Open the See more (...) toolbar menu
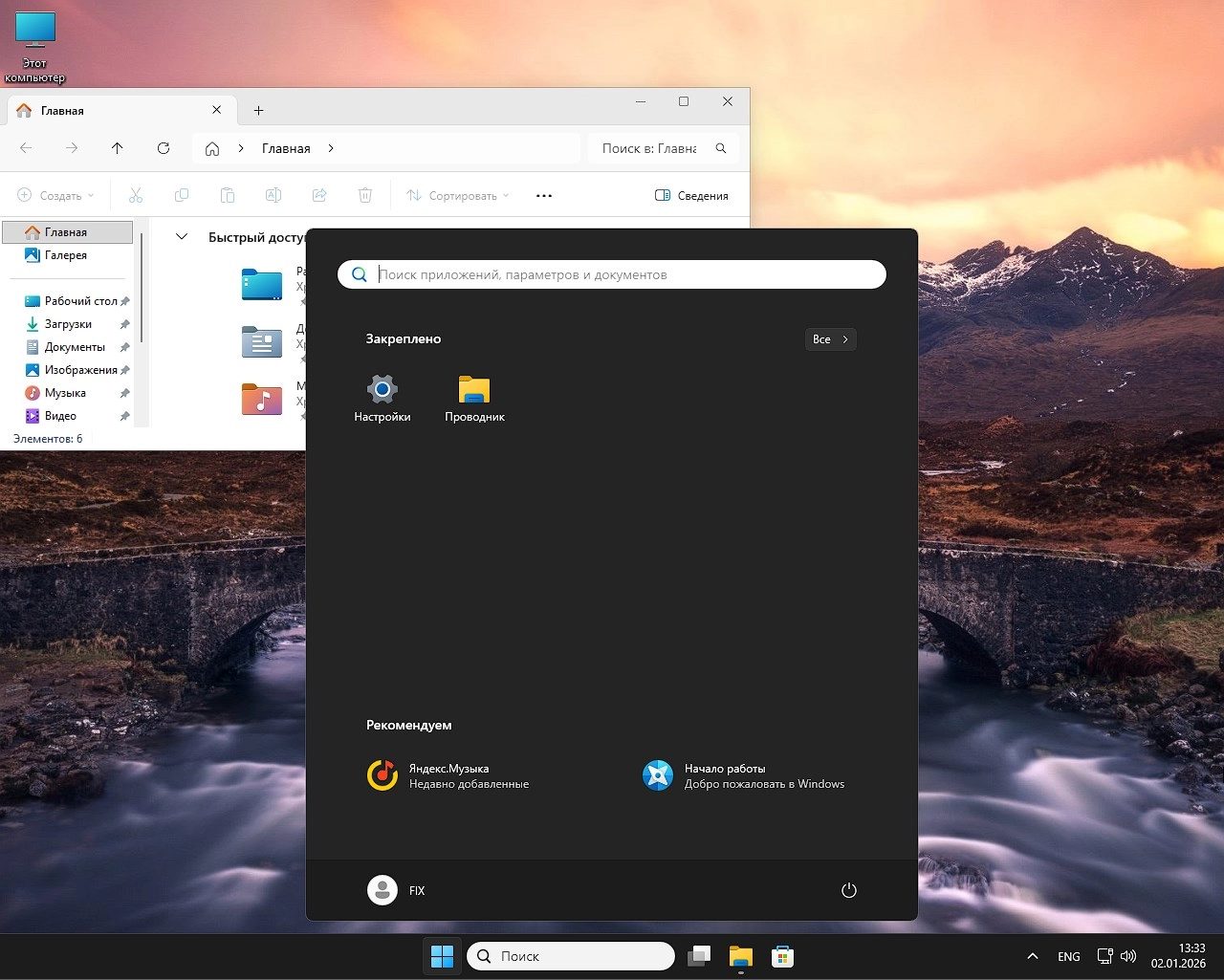Screen dimensions: 1224x980 click(543, 195)
